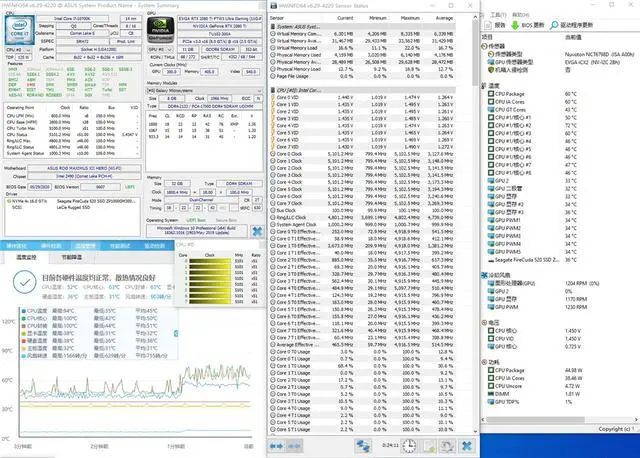
Task: Click the blue X close icon in Sensor Status toolbar
Action: (467, 446)
